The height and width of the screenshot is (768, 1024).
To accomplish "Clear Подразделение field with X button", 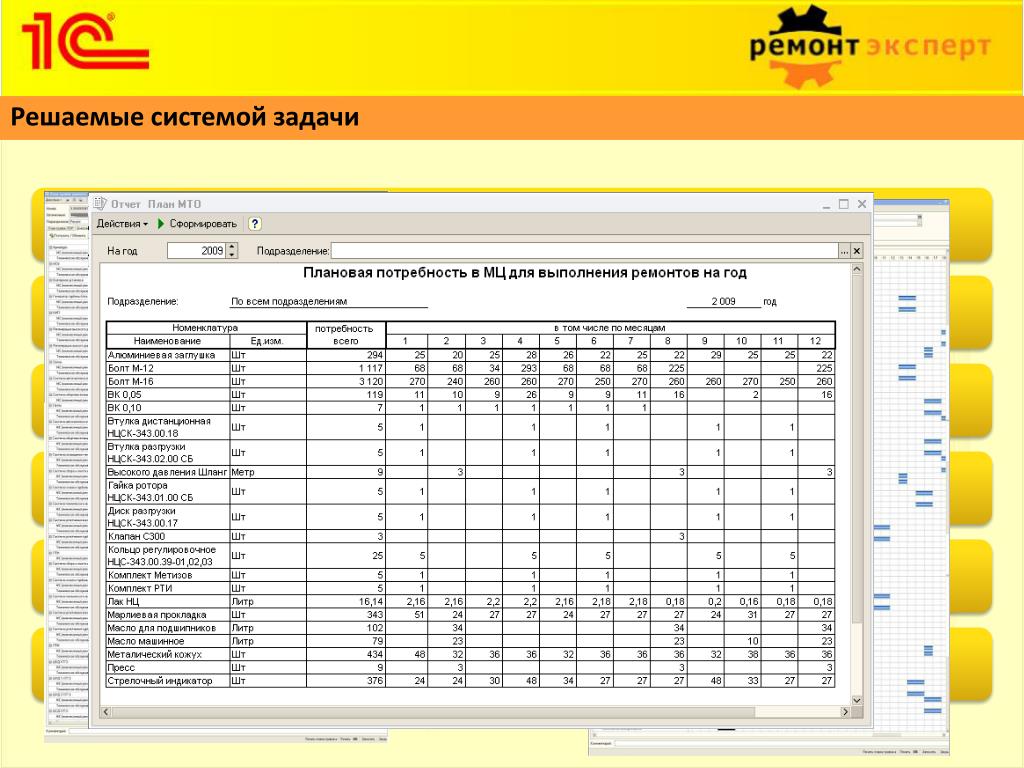I will (857, 251).
